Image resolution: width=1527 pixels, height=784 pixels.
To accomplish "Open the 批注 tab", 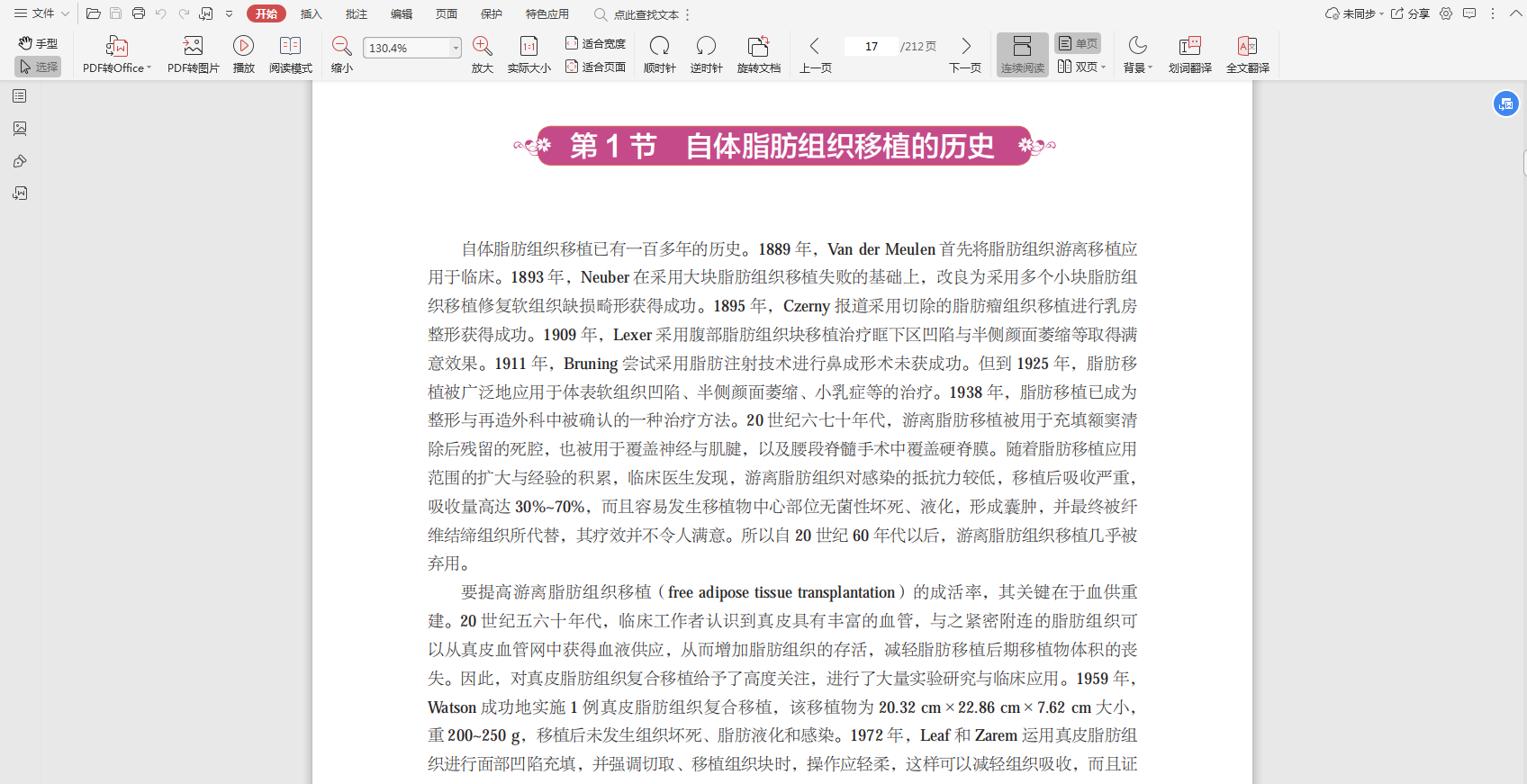I will pos(356,14).
